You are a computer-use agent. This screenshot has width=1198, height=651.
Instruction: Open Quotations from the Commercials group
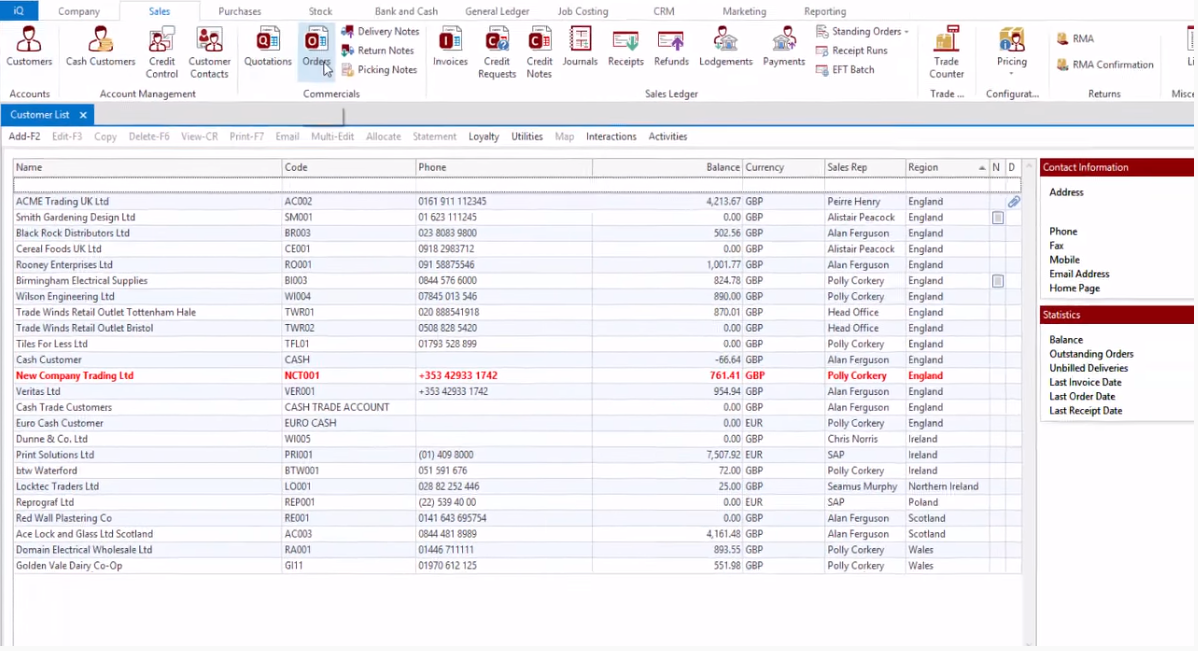(267, 47)
